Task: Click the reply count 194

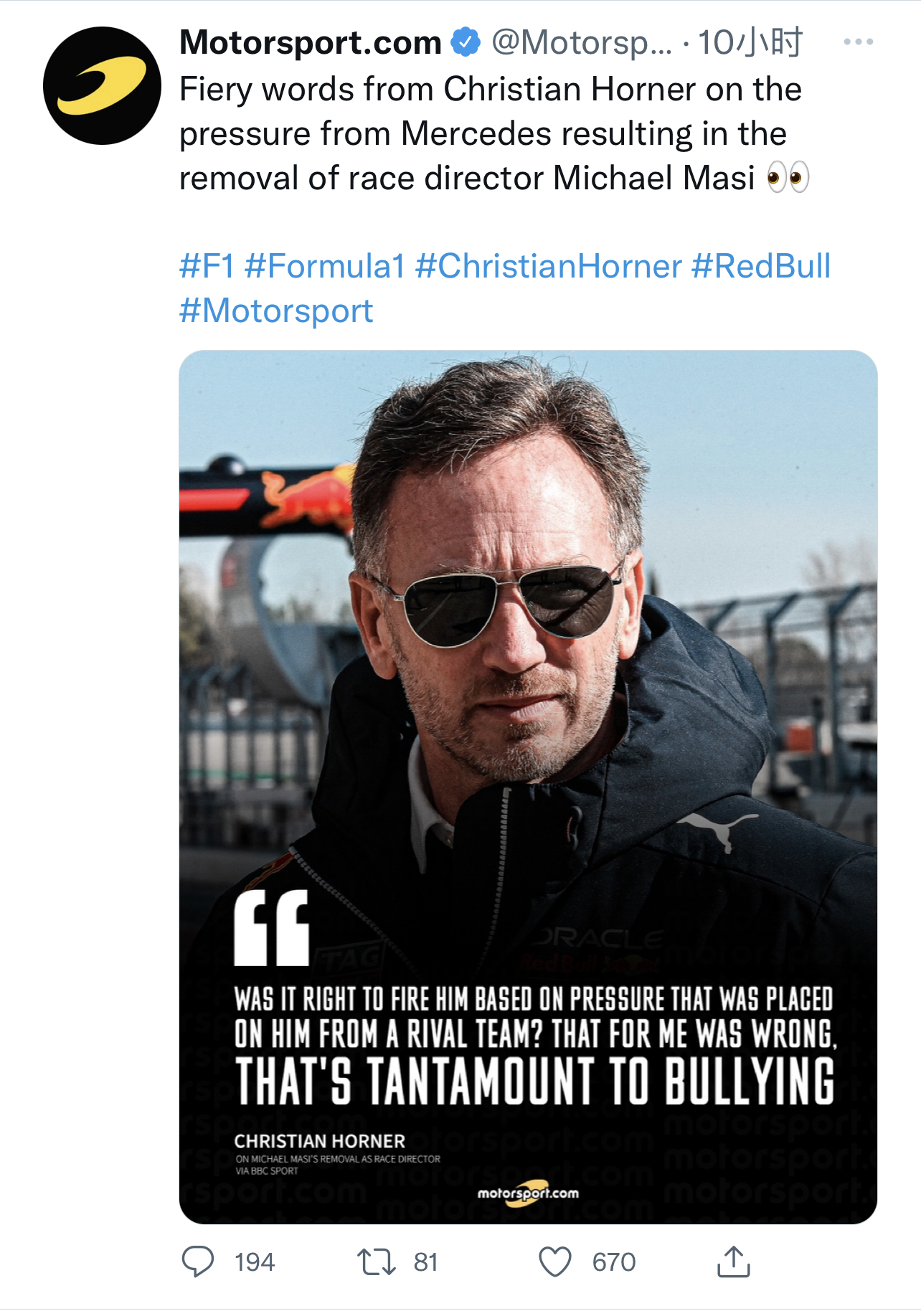Action: (x=255, y=1262)
